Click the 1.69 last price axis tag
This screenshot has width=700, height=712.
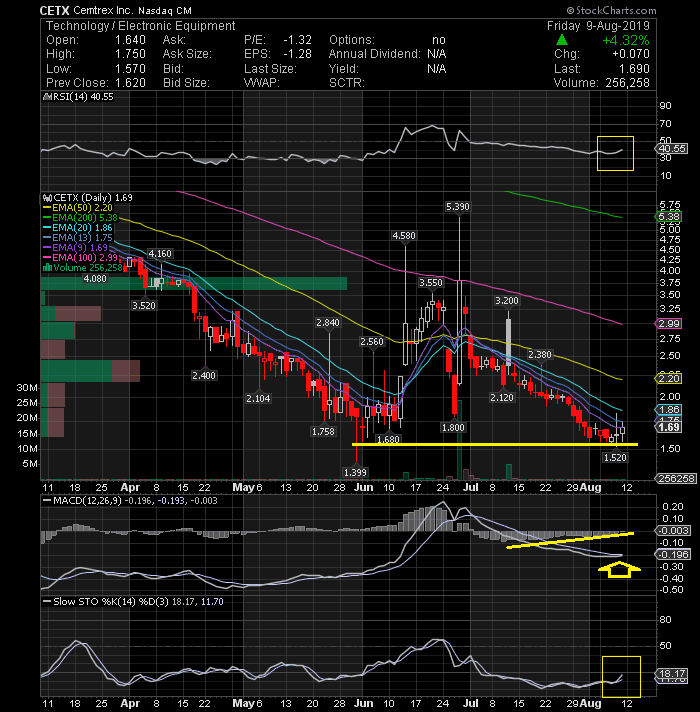669,427
